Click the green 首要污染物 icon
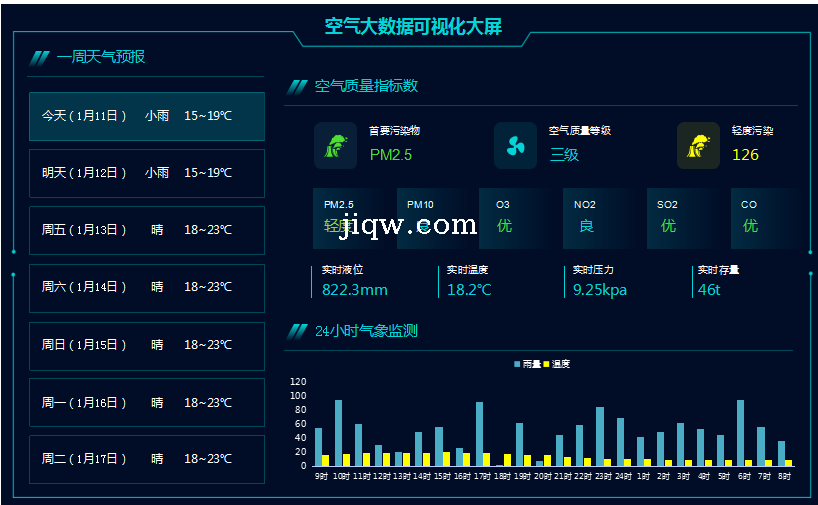Image resolution: width=818 pixels, height=505 pixels. pyautogui.click(x=335, y=146)
